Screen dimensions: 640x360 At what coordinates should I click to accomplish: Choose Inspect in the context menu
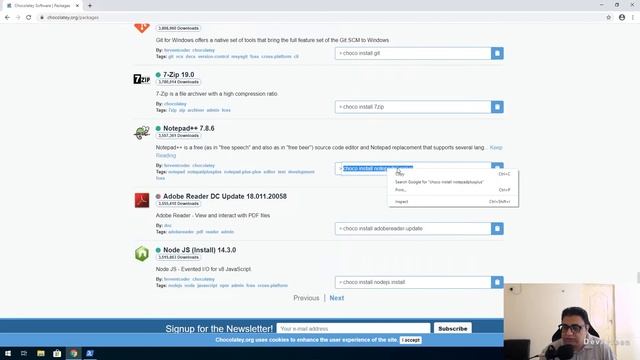pos(453,202)
